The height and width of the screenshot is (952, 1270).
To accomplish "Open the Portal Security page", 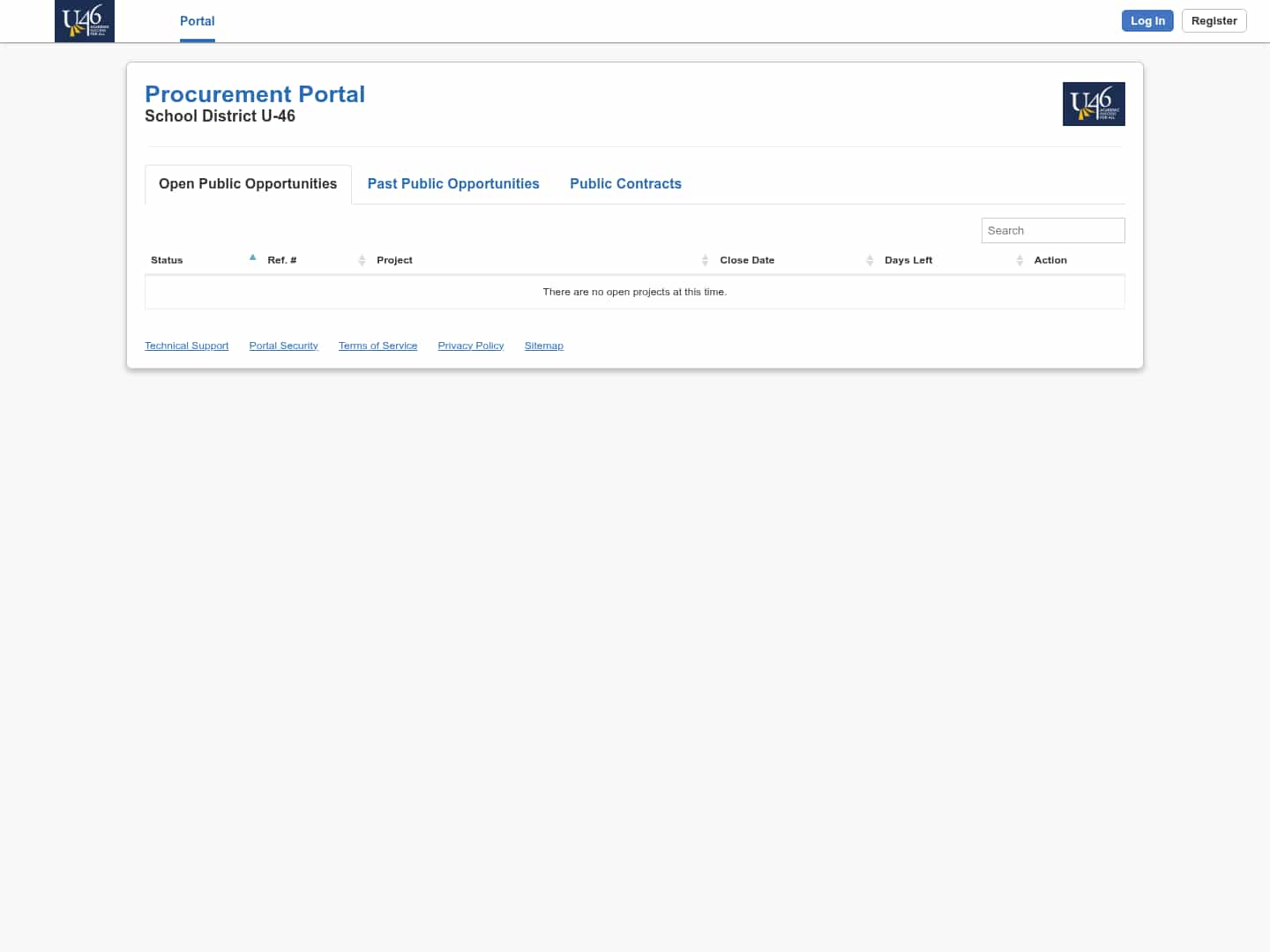I will [x=283, y=346].
